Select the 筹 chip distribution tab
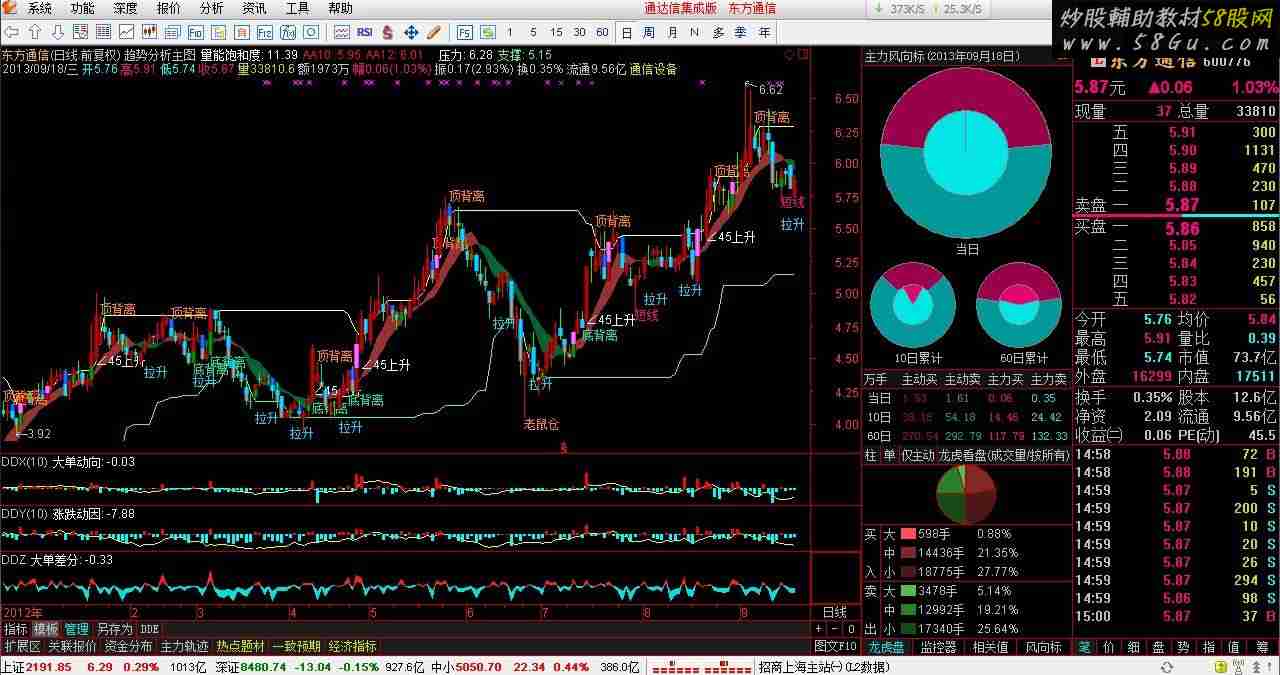The height and width of the screenshot is (675, 1280). click(x=1263, y=647)
